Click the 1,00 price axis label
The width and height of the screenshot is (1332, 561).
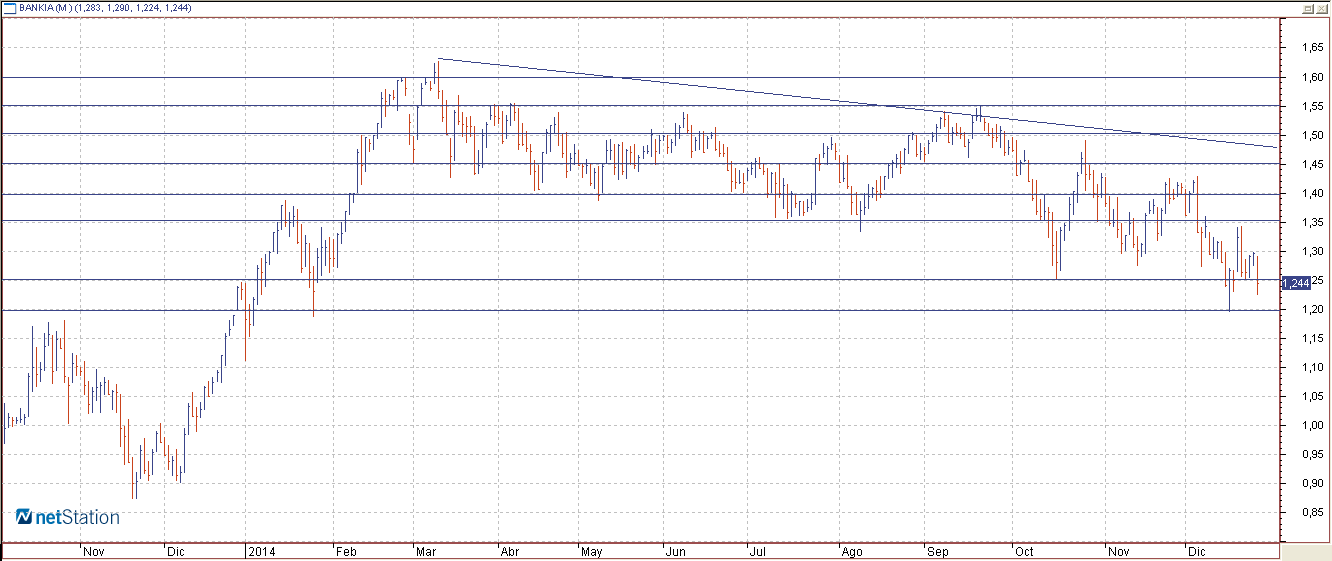click(1313, 425)
